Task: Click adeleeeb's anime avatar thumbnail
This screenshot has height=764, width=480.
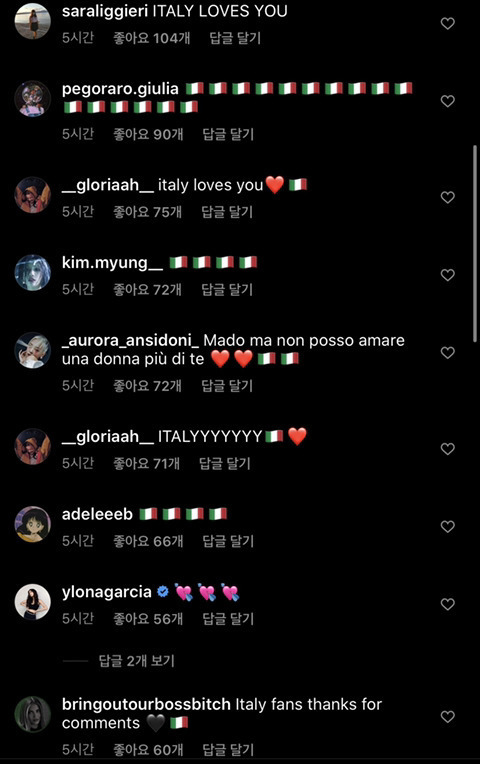Action: coord(33,524)
